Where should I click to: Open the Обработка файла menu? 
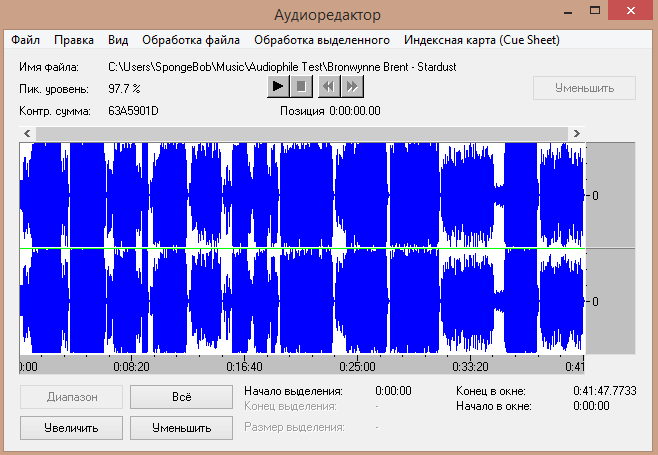[191, 40]
